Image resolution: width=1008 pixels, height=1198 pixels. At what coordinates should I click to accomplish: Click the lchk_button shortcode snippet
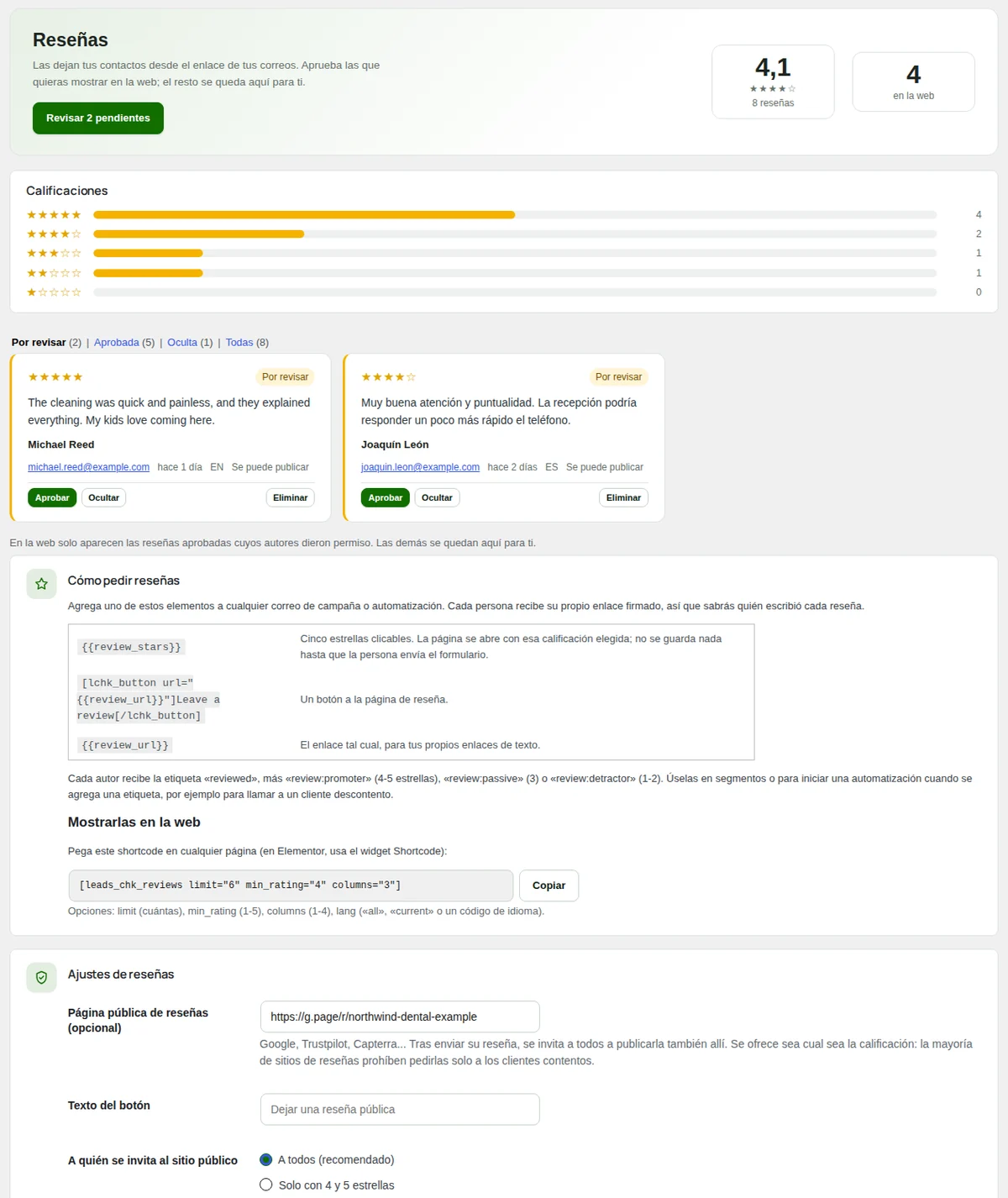[149, 700]
